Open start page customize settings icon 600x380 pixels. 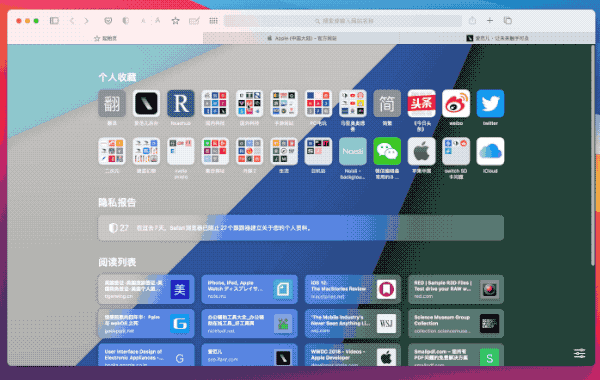(579, 353)
